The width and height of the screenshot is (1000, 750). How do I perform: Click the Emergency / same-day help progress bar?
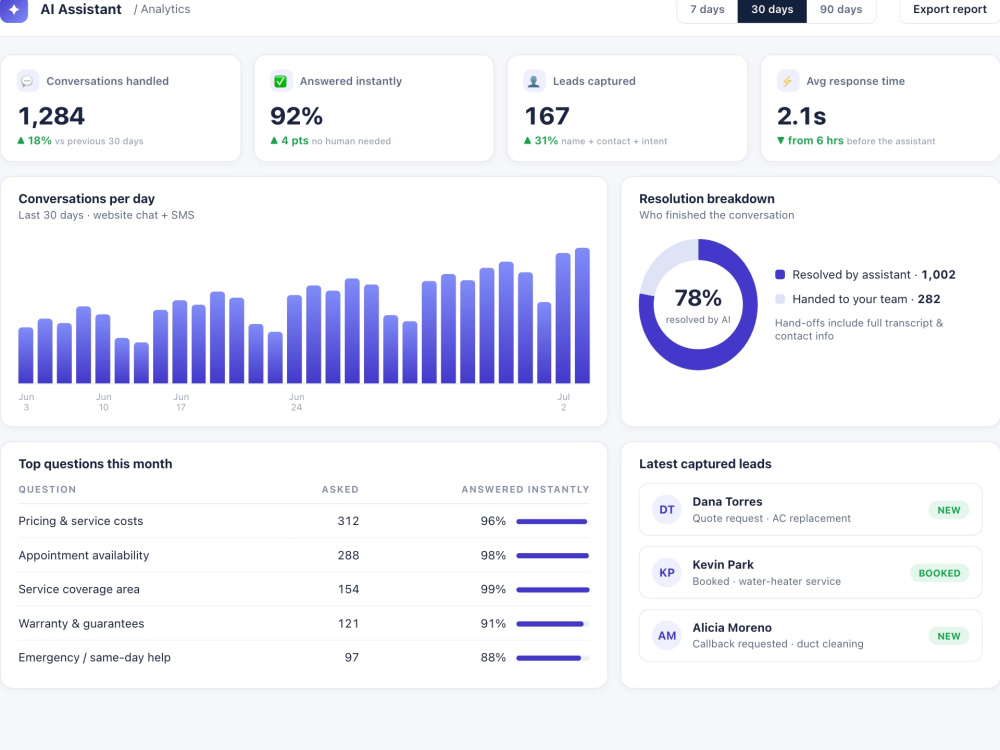[552, 658]
